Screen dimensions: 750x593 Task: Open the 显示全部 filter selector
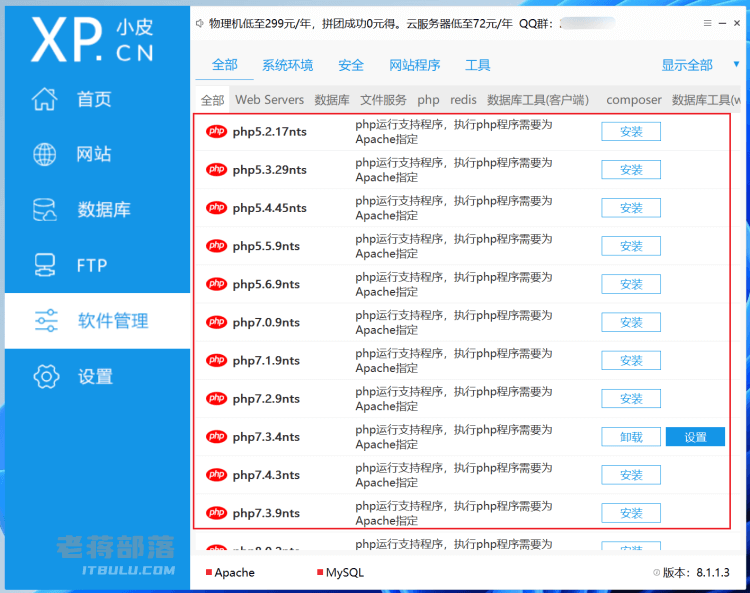pos(687,65)
